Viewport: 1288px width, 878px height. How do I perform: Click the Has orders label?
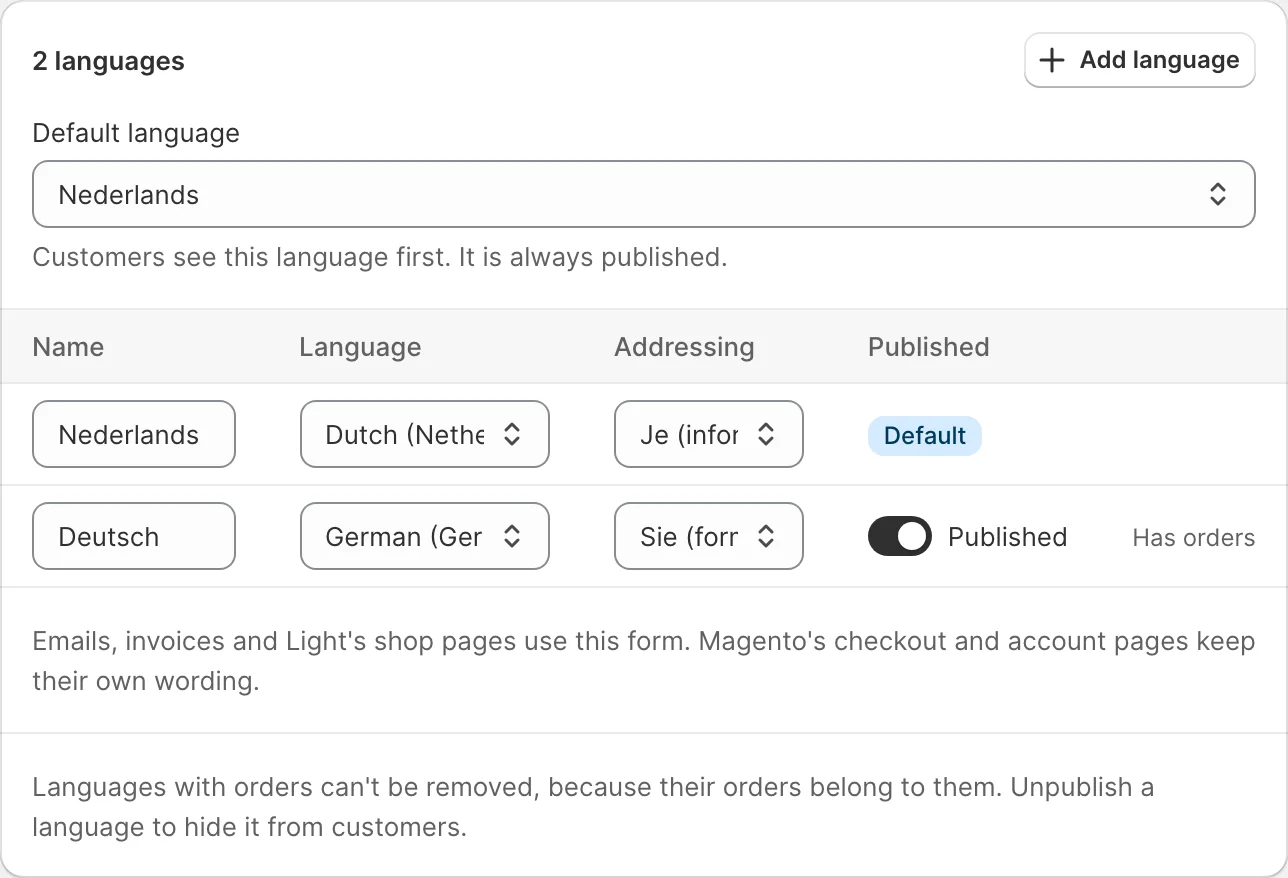pos(1194,537)
